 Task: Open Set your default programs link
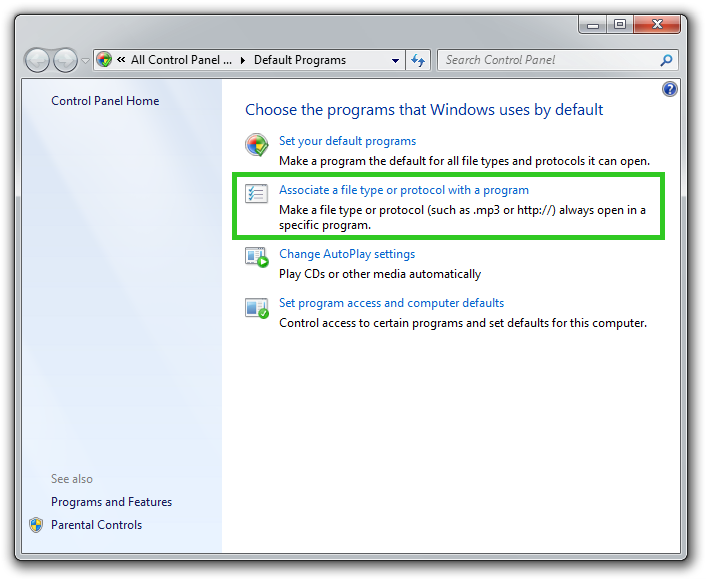[x=347, y=141]
